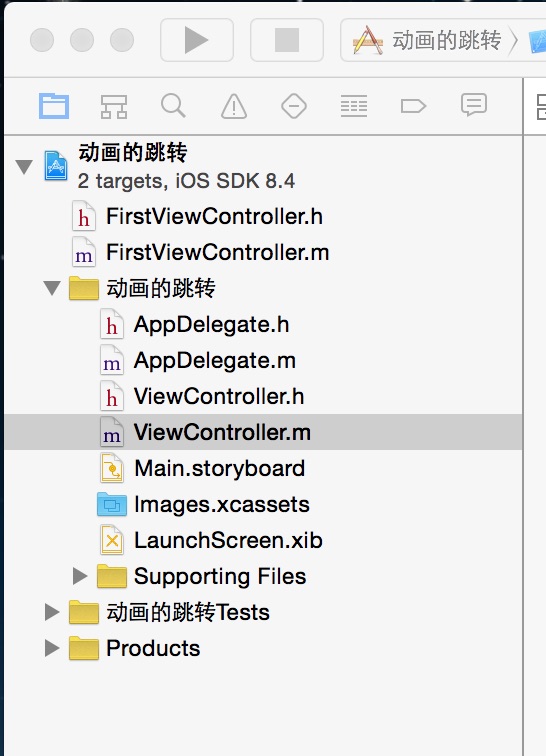Click the Run play button
Viewport: 546px width, 756px height.
click(x=197, y=40)
